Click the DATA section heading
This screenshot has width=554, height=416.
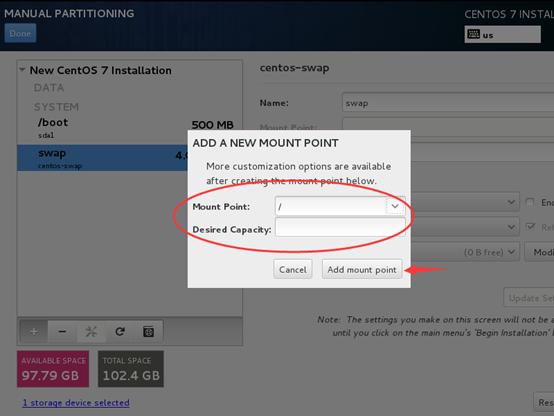tap(49, 88)
